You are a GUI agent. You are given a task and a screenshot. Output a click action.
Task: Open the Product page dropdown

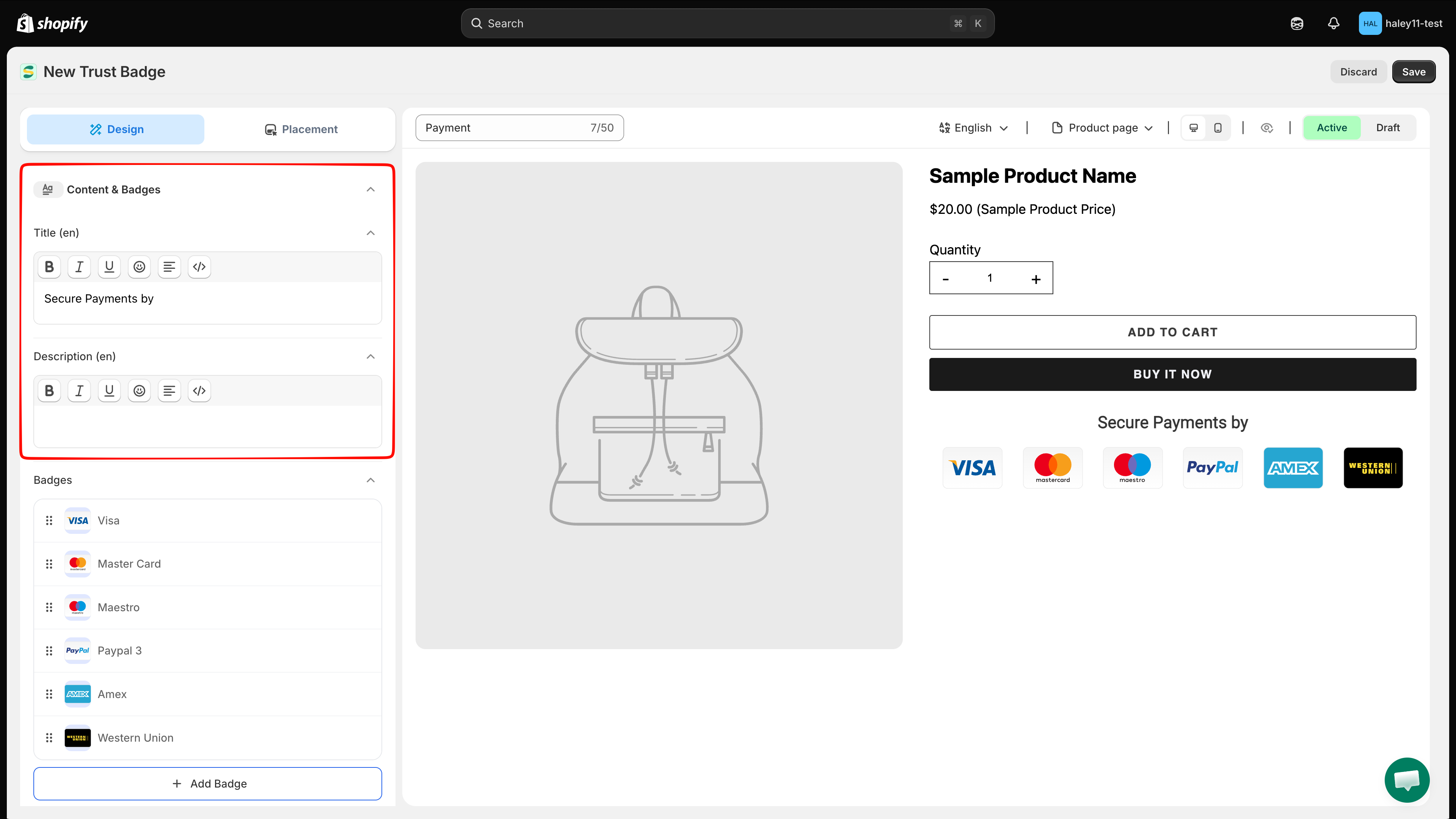[x=1102, y=128]
